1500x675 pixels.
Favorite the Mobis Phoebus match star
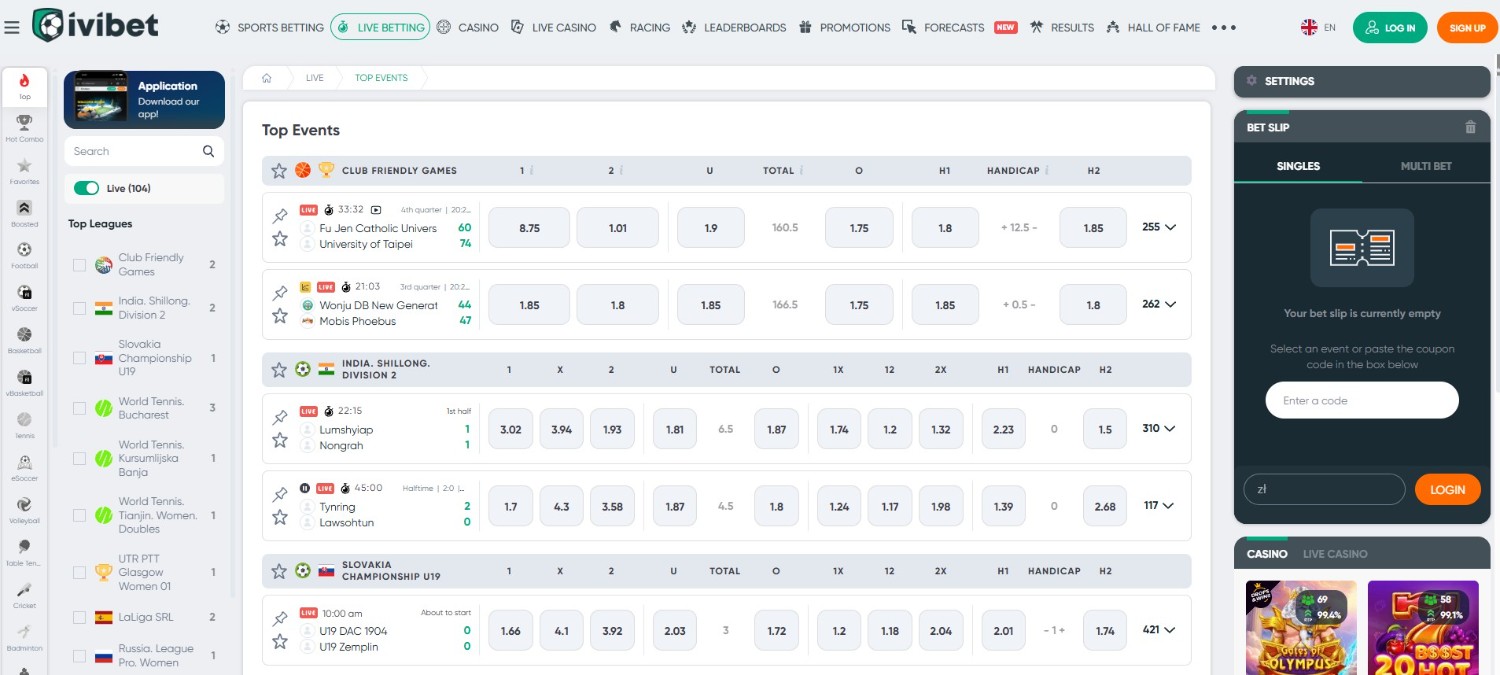tap(280, 316)
